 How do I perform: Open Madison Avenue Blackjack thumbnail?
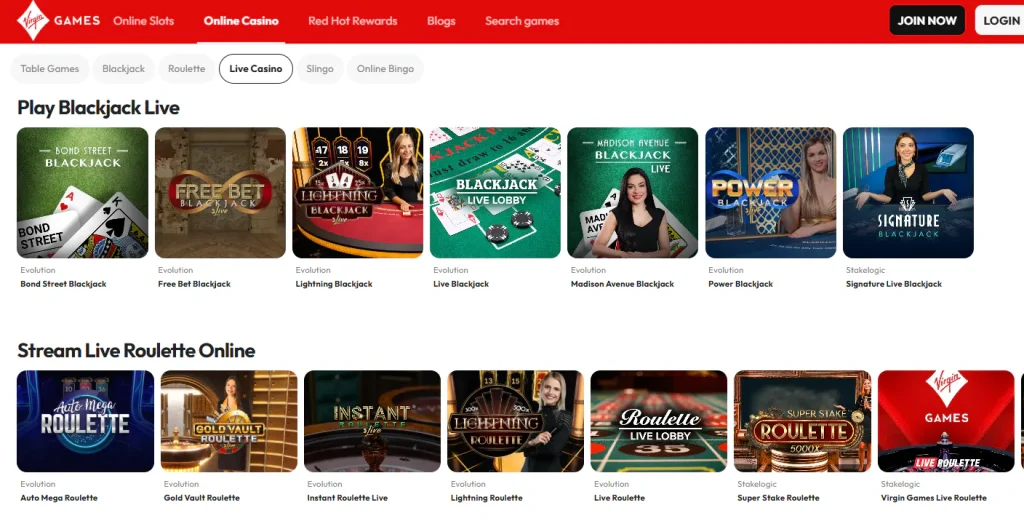pos(633,193)
